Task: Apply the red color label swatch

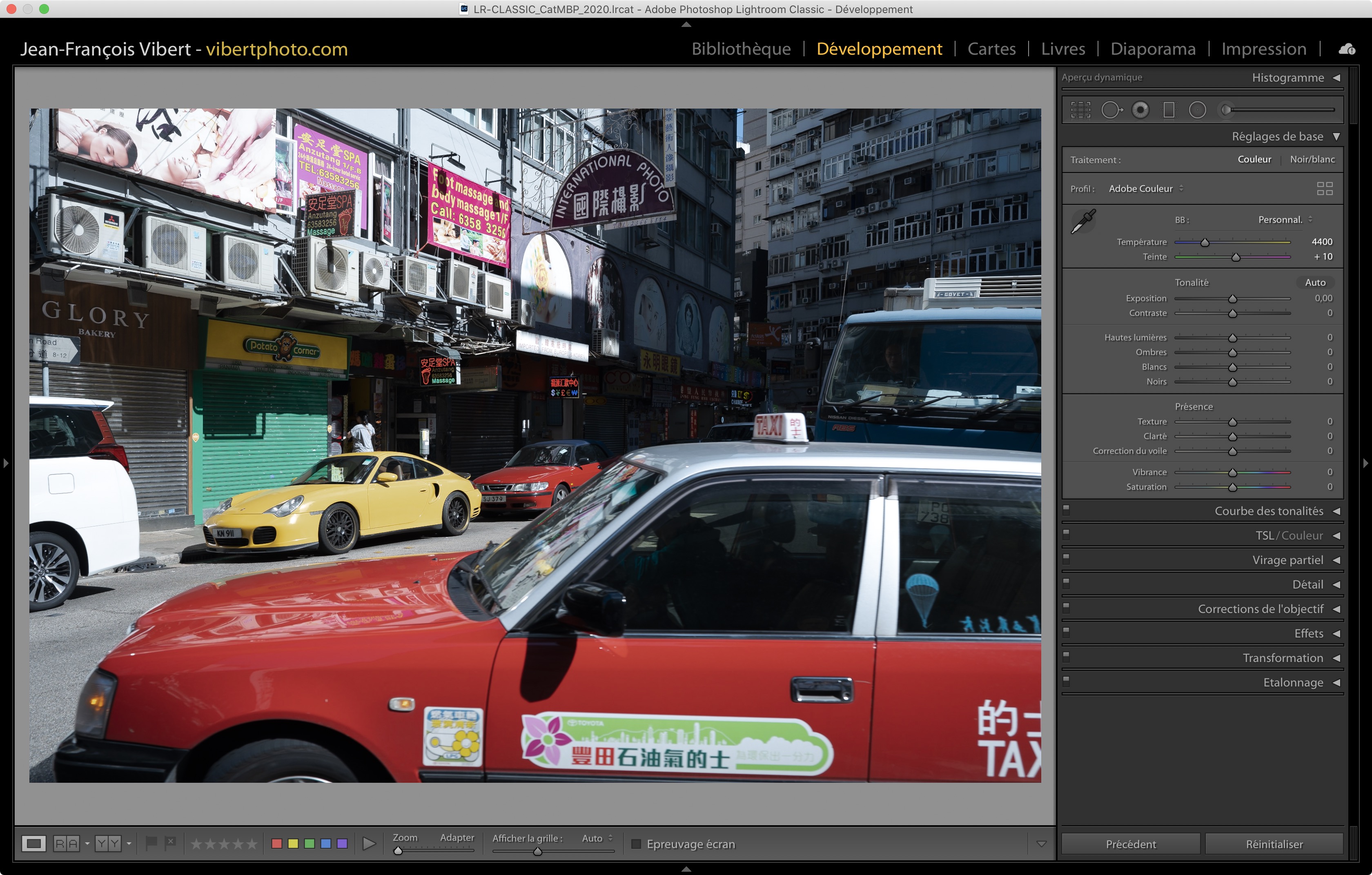Action: tap(277, 844)
